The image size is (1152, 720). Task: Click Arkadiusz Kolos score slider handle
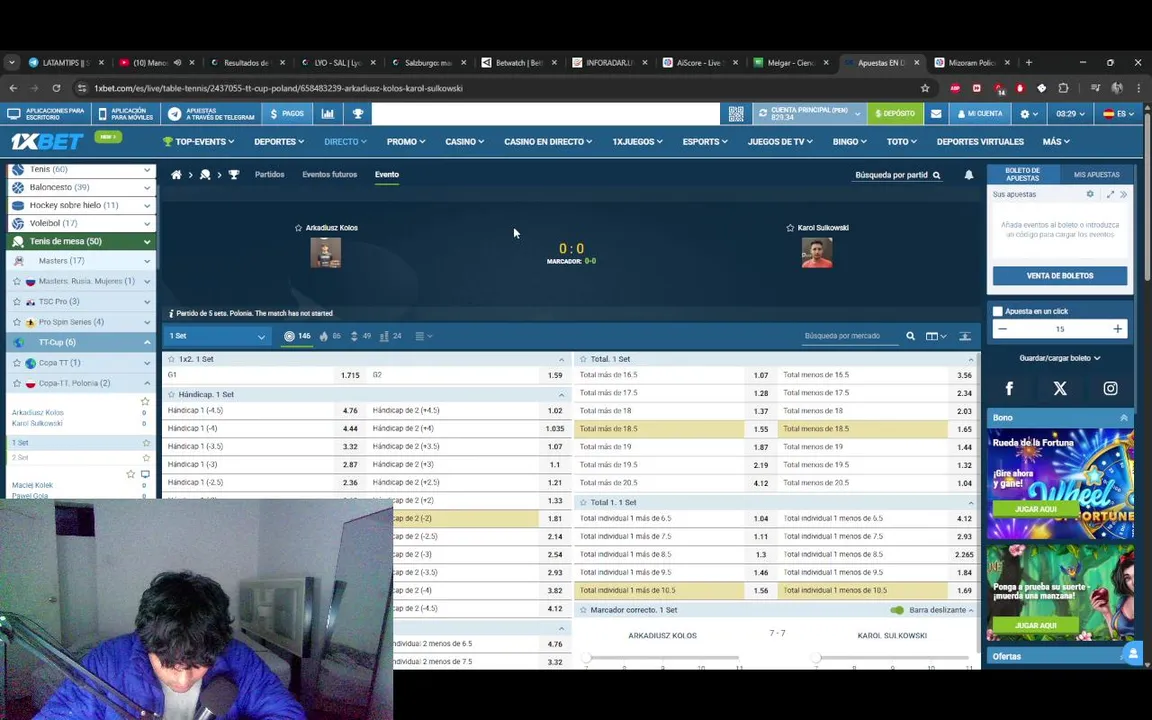[x=586, y=658]
